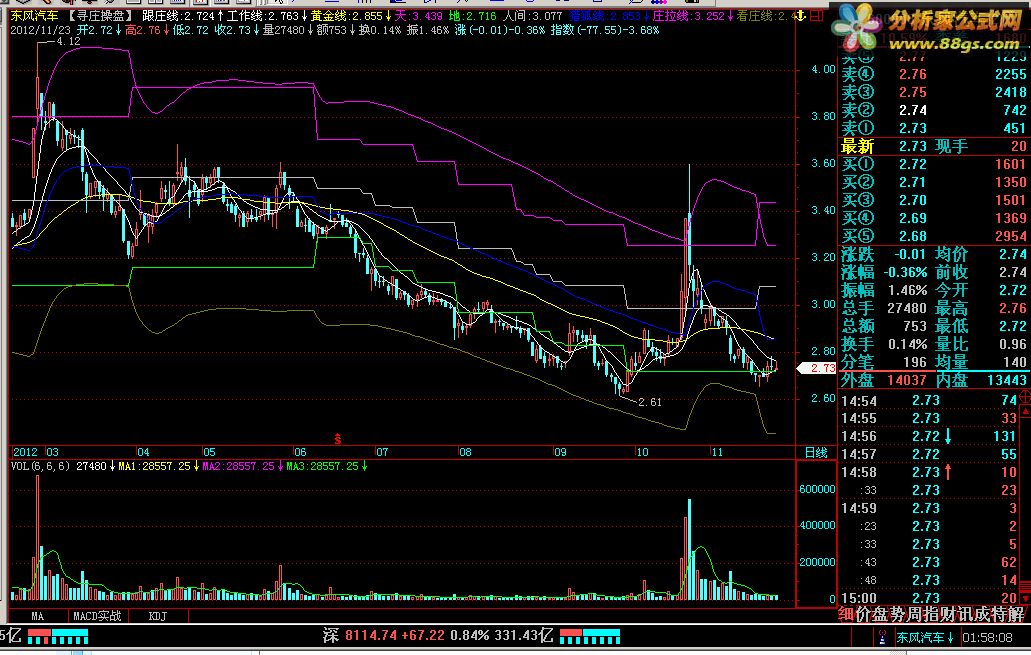Open the 成 tab in quote panel
The height and width of the screenshot is (655, 1031).
coord(983,614)
